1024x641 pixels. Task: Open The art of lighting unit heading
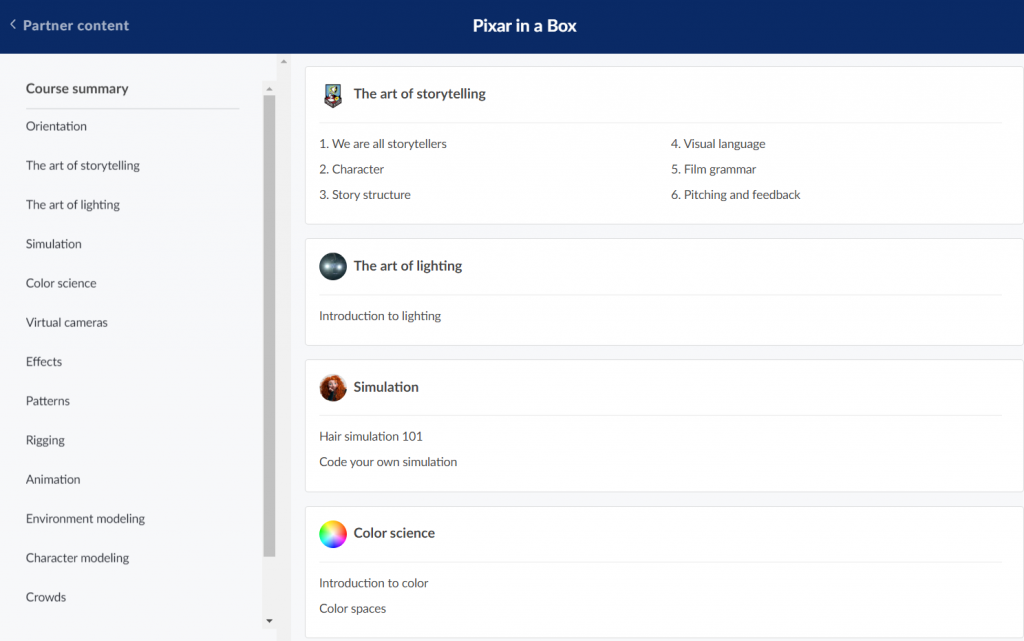(x=408, y=266)
